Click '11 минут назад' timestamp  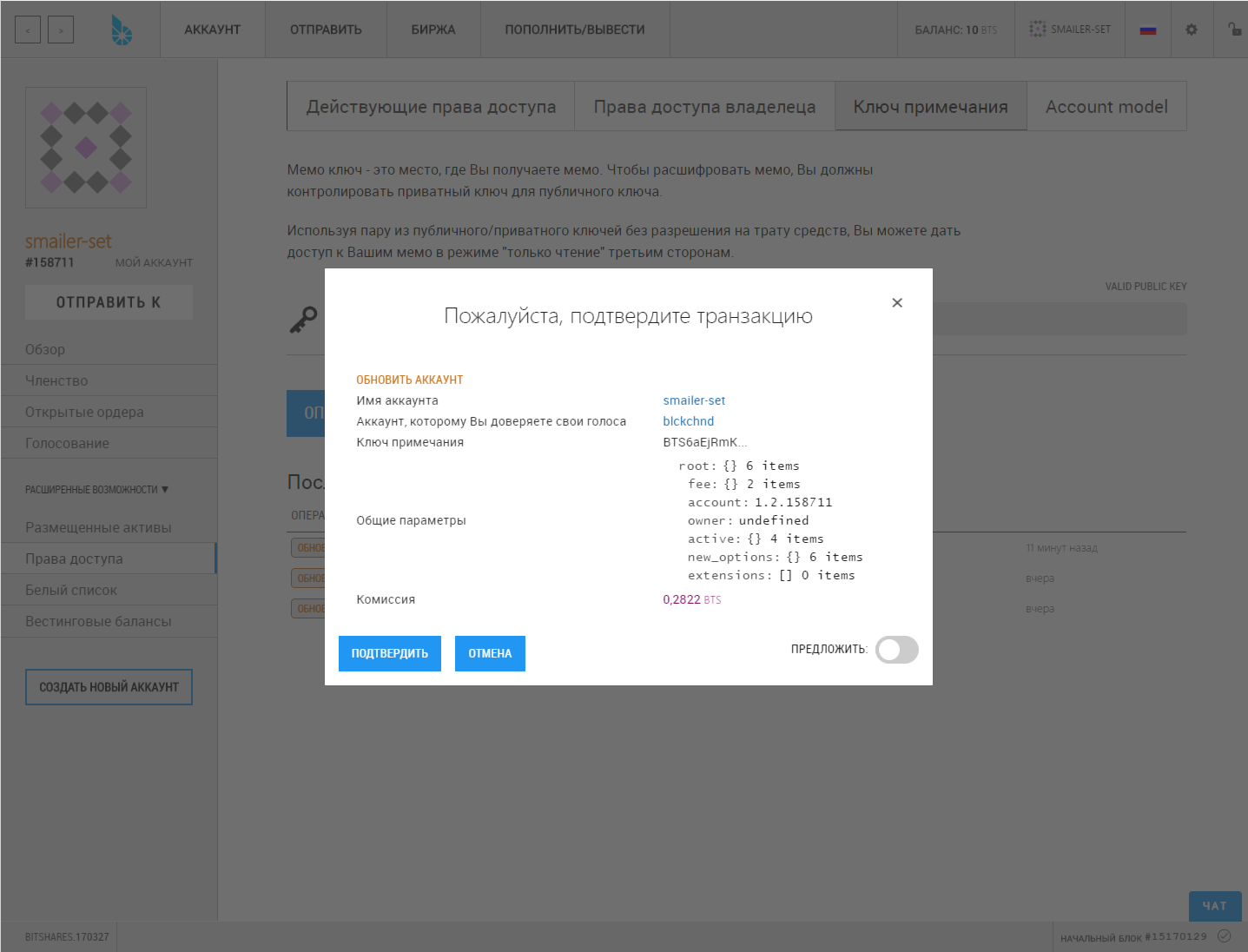pyautogui.click(x=1061, y=548)
